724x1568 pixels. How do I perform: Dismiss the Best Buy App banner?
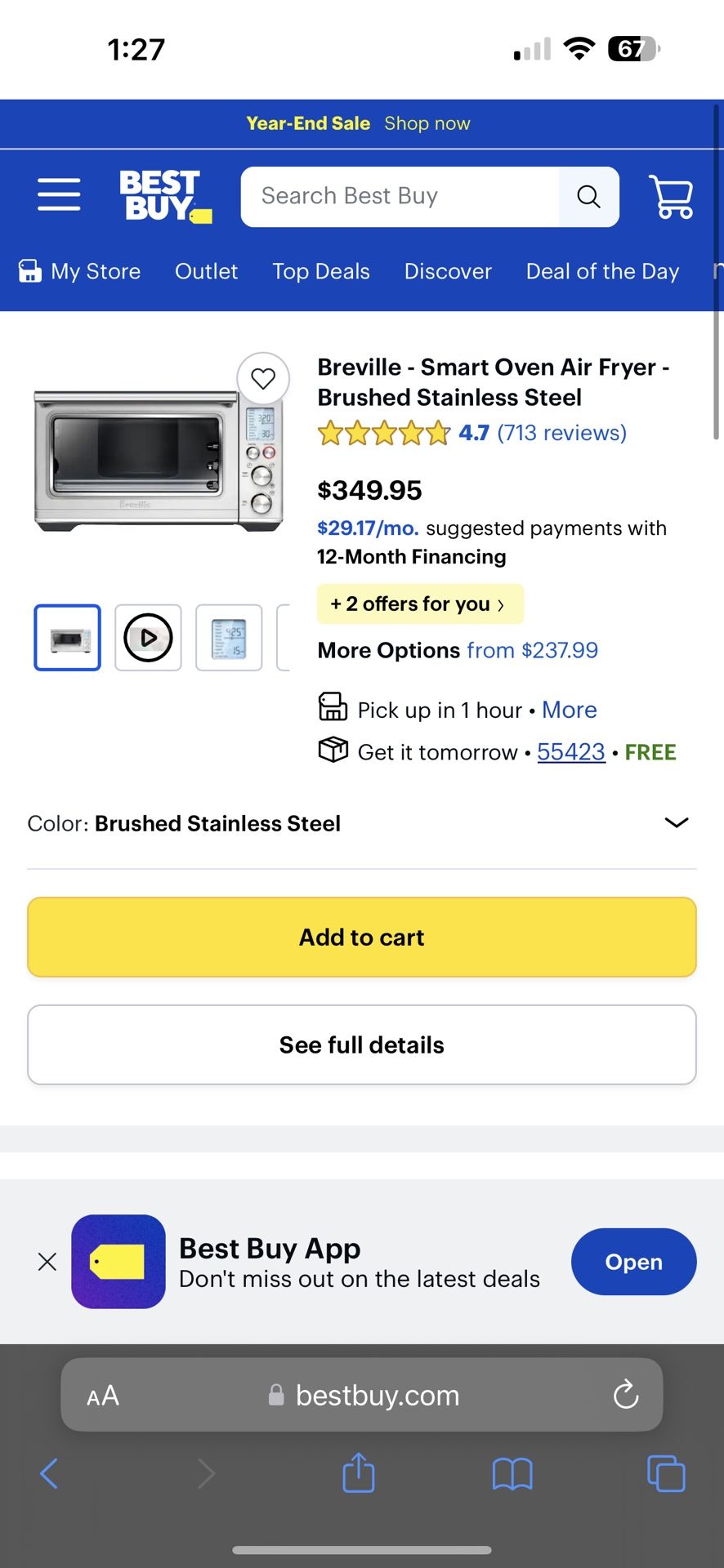pyautogui.click(x=47, y=1262)
